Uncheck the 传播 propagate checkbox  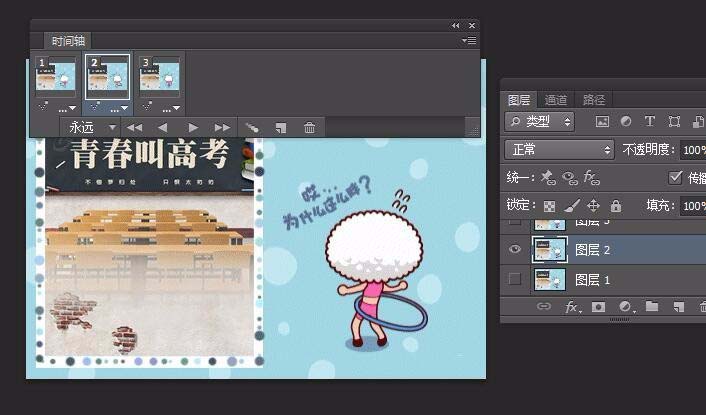click(675, 177)
